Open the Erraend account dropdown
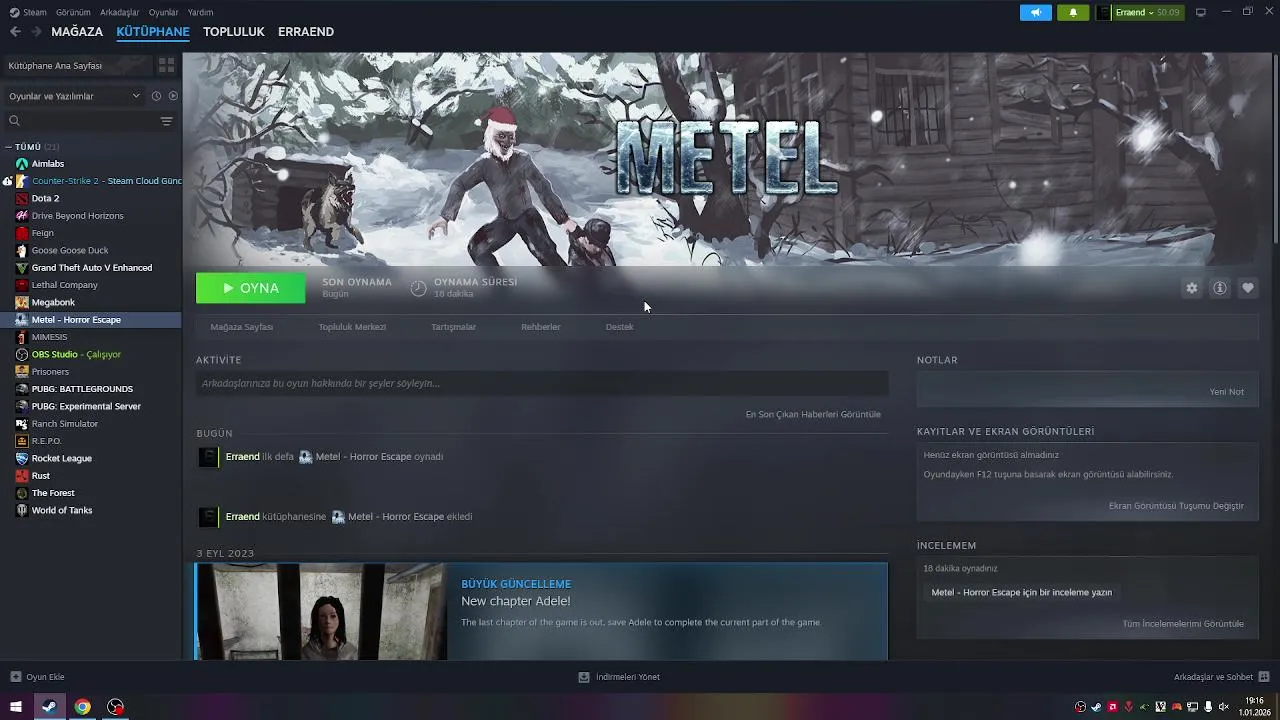Image resolution: width=1280 pixels, height=720 pixels. tap(1138, 12)
